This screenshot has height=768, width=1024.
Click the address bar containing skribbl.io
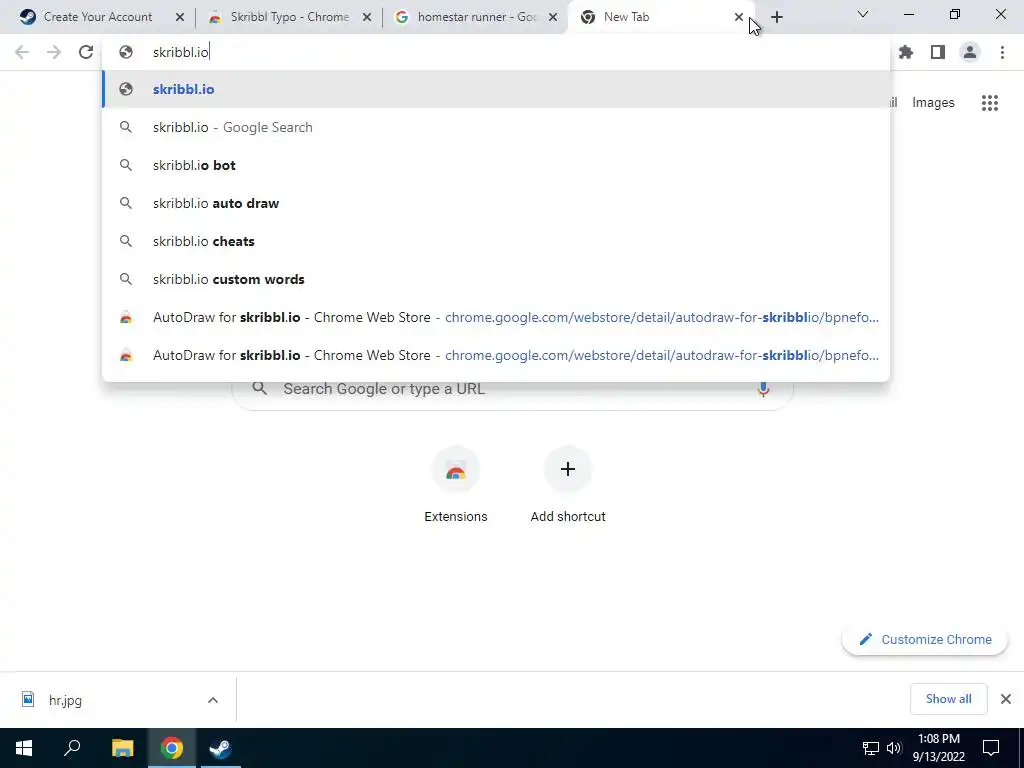point(496,52)
